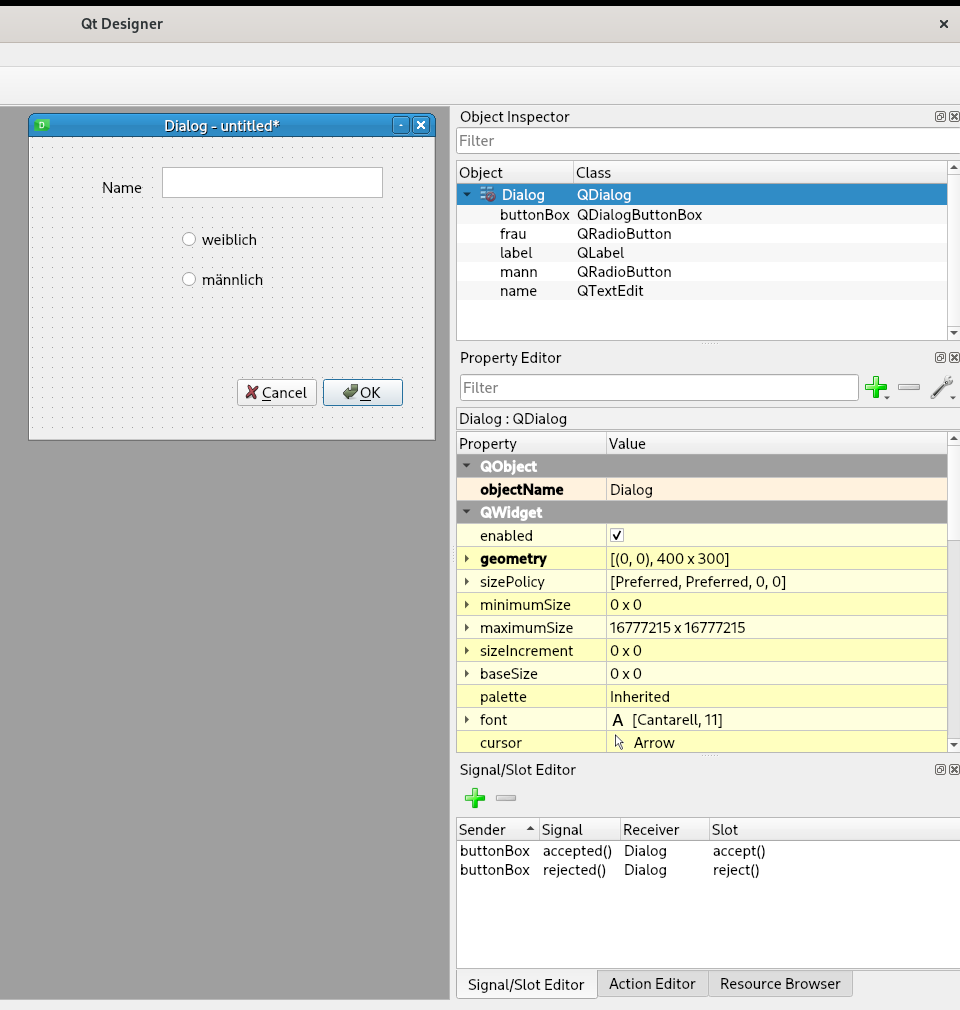Viewport: 960px width, 1010px height.
Task: Click the add dynamic property plus icon
Action: pyautogui.click(x=876, y=387)
